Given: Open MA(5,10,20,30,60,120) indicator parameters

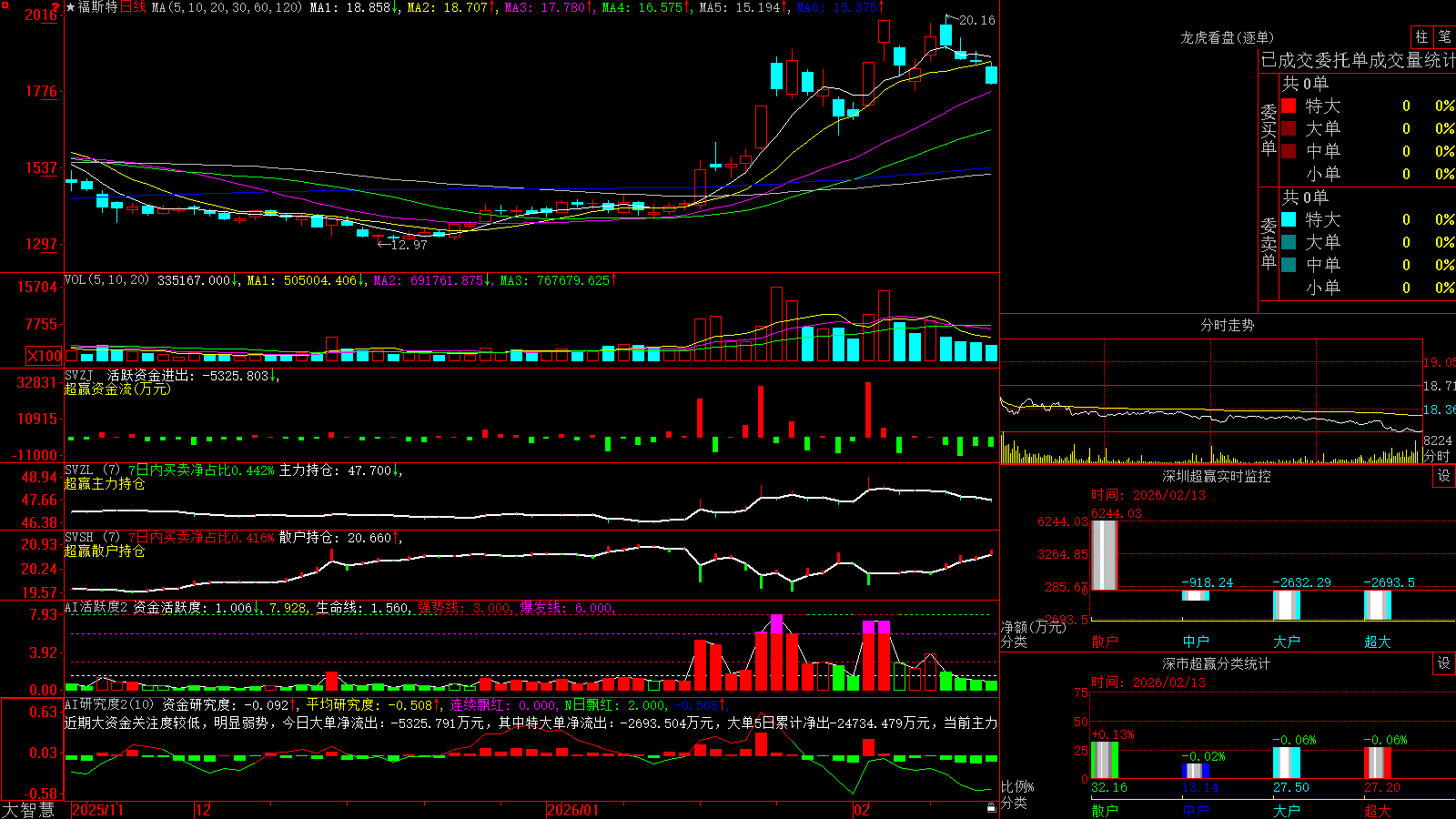Looking at the screenshot, I should [227, 7].
